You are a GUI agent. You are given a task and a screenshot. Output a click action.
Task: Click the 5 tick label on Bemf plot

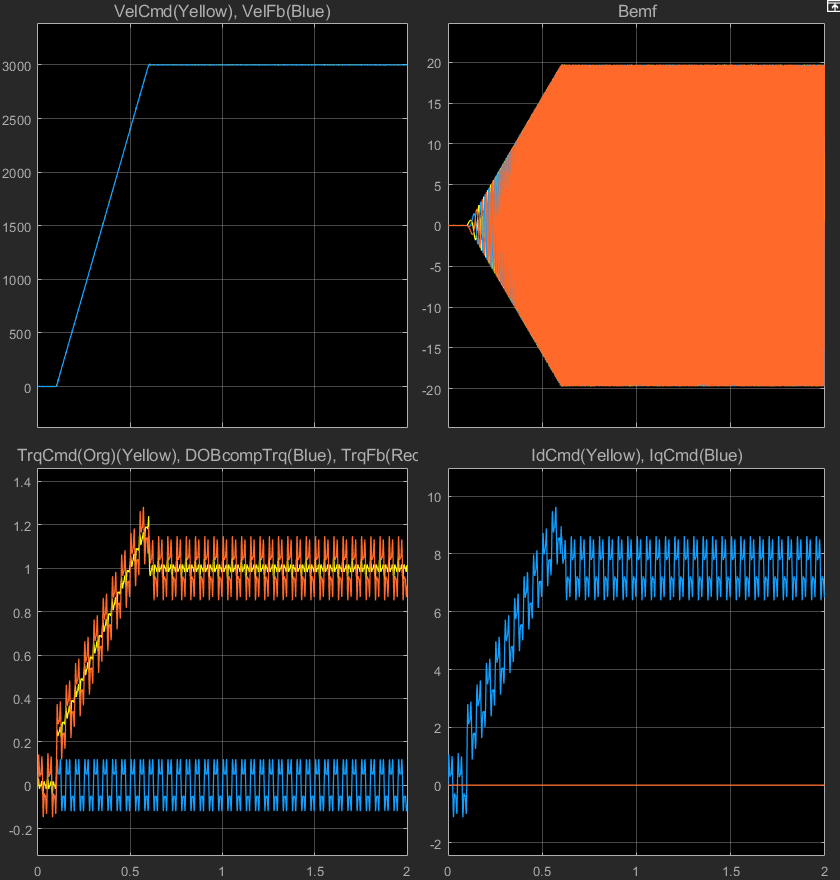pos(438,186)
